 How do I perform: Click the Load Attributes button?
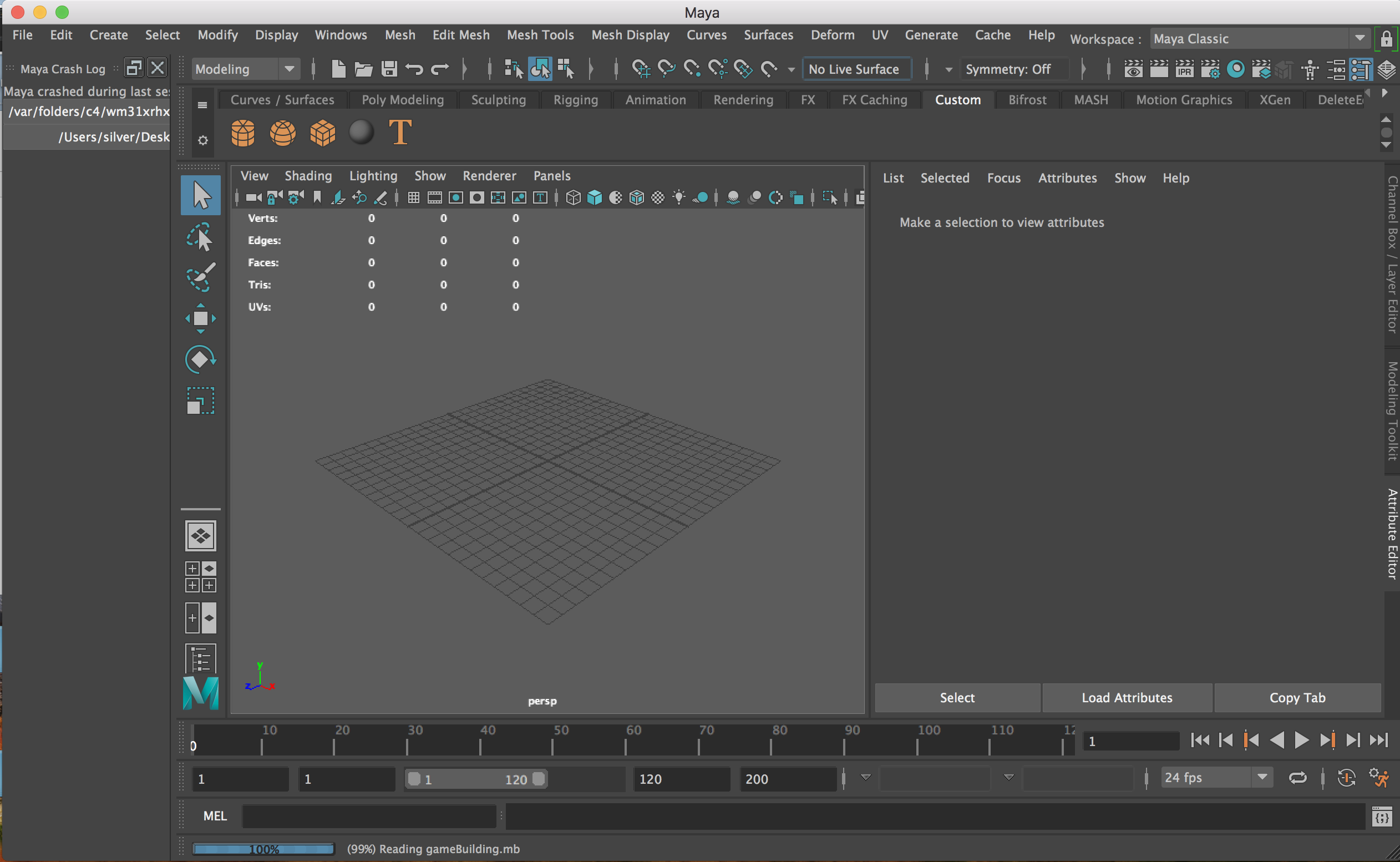[1127, 697]
